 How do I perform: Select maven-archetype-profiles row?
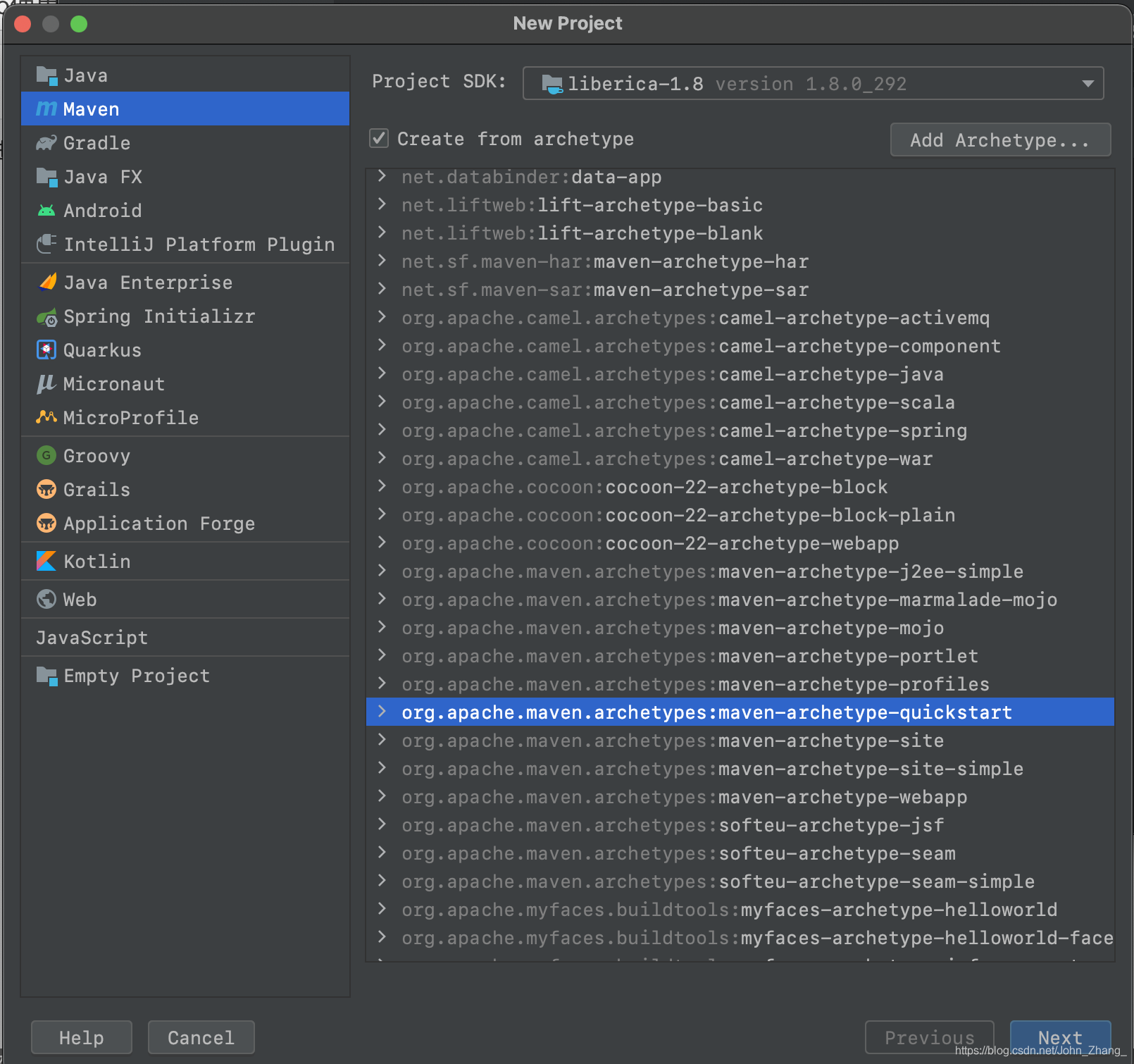coord(740,684)
